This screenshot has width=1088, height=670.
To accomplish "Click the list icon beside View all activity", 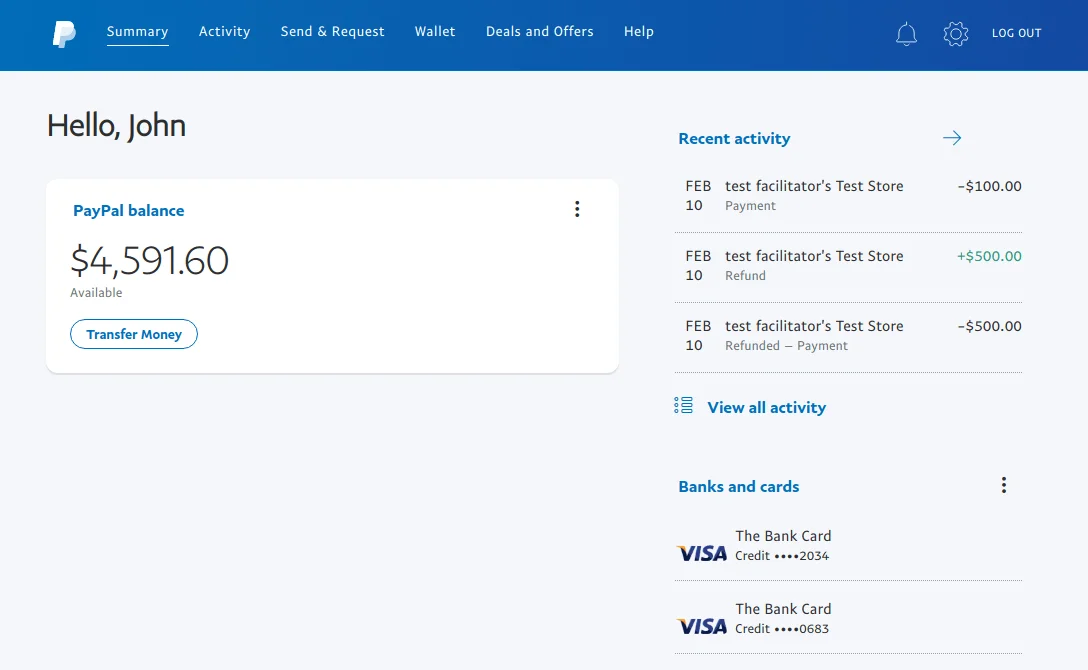I will [684, 406].
